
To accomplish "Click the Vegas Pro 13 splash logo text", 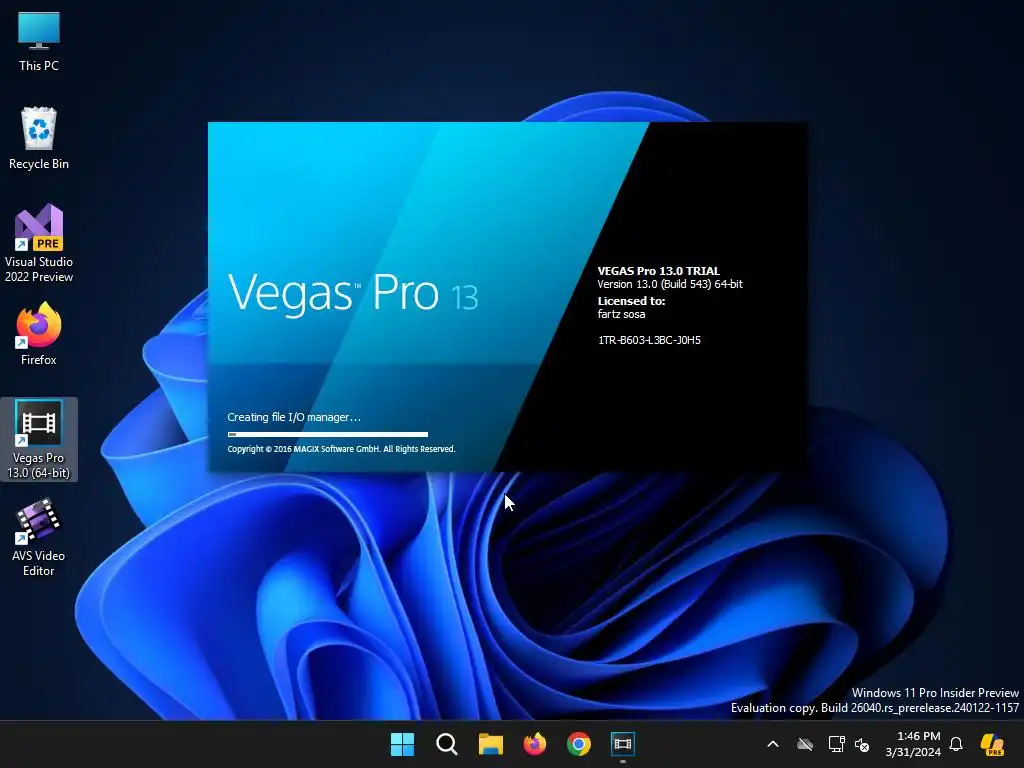I will (353, 293).
